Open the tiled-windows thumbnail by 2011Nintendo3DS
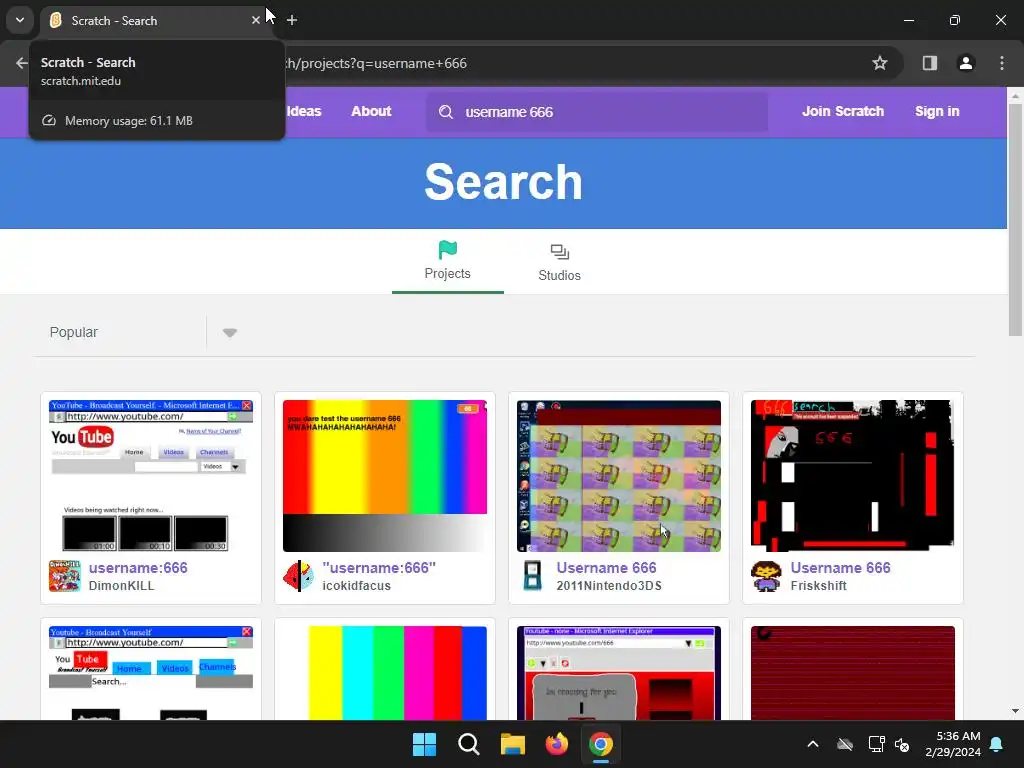Image resolution: width=1024 pixels, height=768 pixels. pos(618,476)
